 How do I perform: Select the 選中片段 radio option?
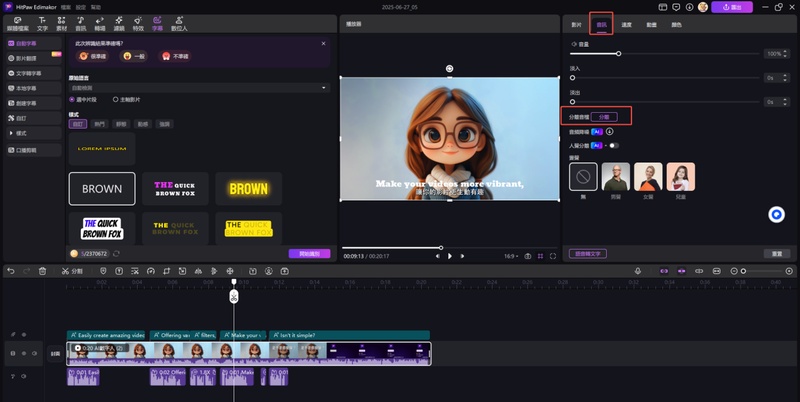point(72,100)
